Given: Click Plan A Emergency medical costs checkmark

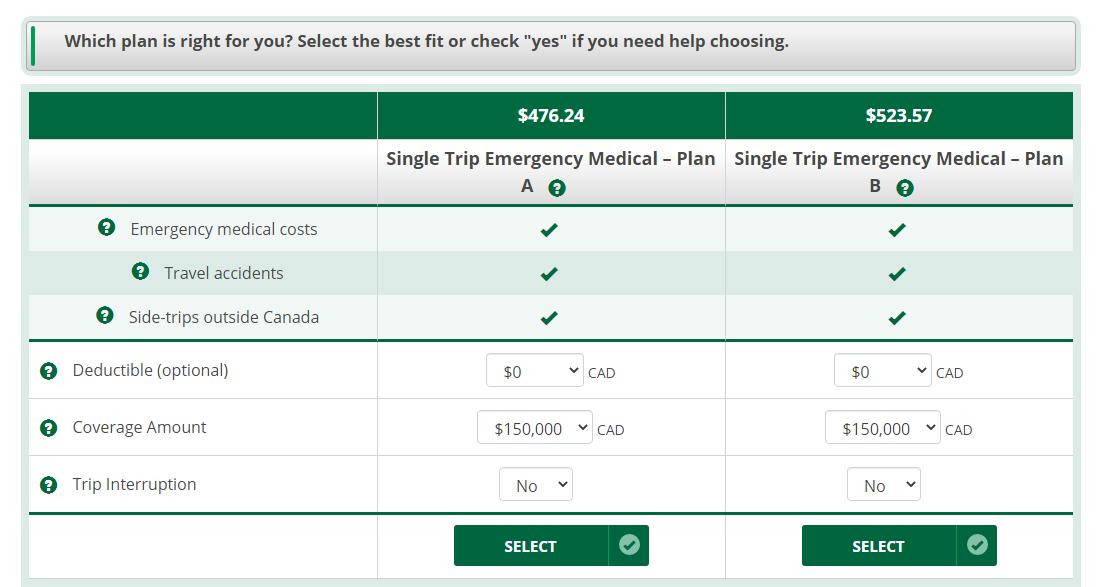Looking at the screenshot, I should (x=549, y=230).
